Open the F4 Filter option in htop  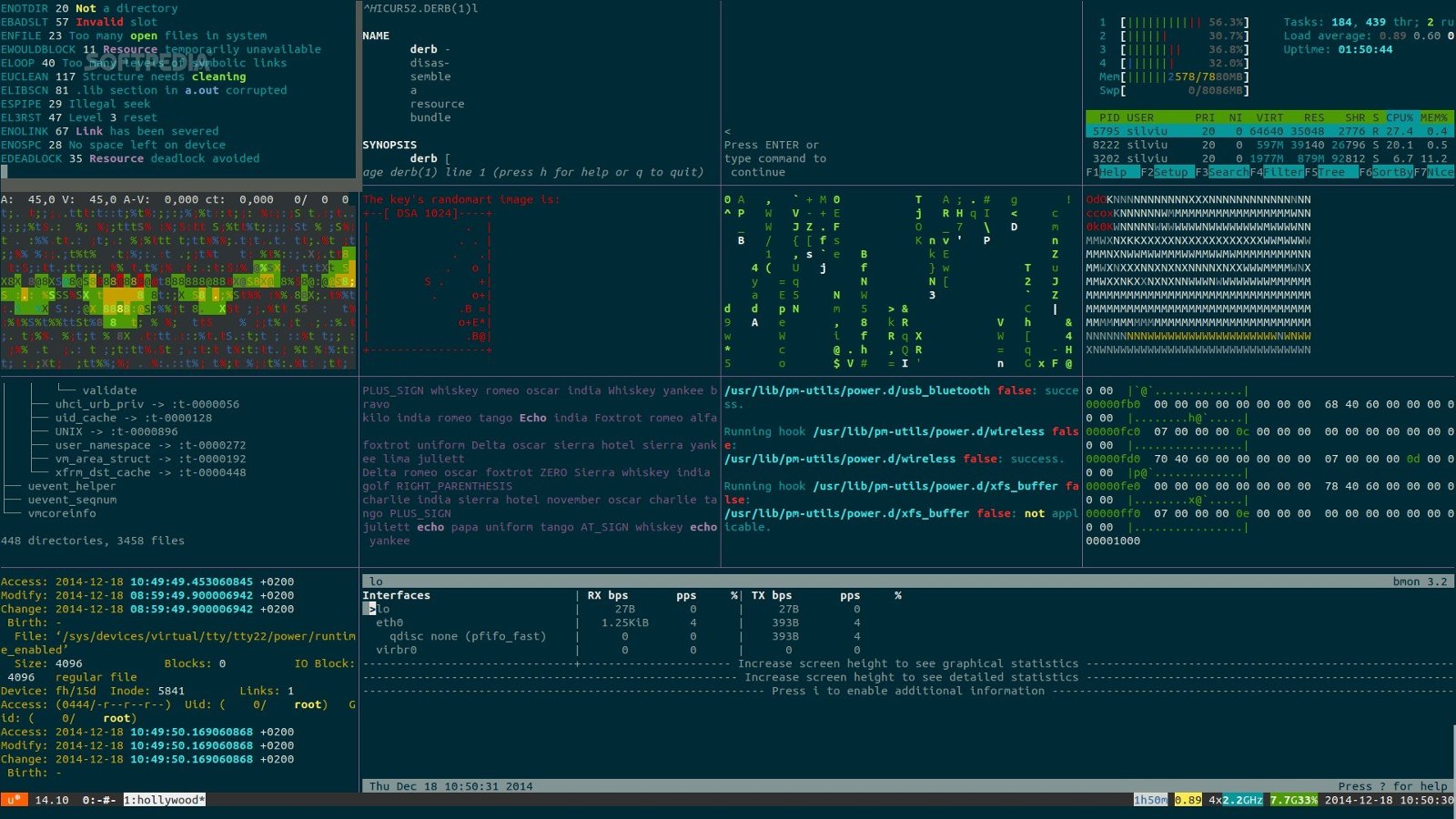(1282, 172)
